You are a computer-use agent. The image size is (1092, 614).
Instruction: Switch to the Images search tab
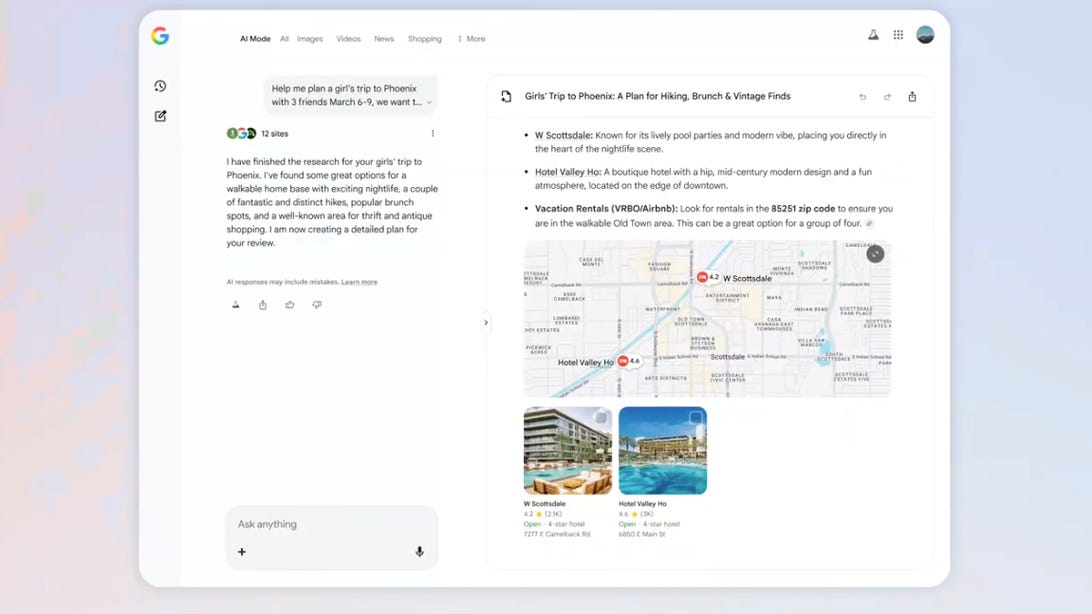[x=310, y=38]
